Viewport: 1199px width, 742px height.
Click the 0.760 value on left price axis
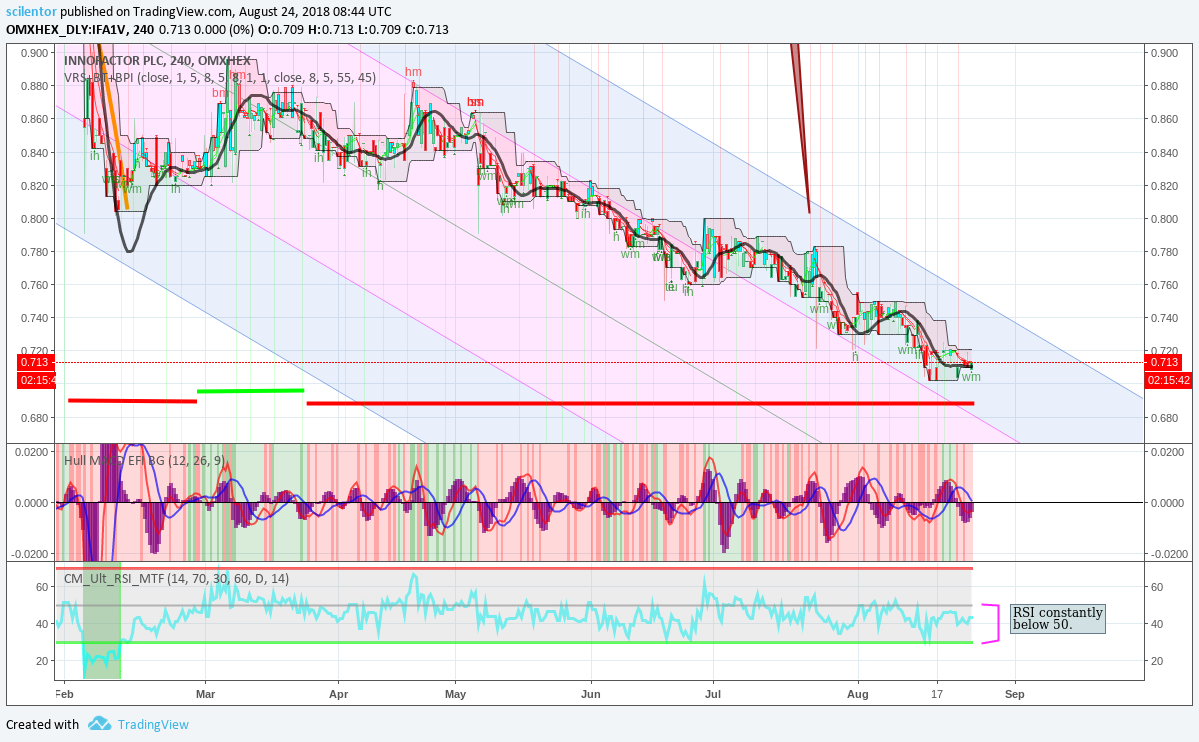click(x=34, y=285)
